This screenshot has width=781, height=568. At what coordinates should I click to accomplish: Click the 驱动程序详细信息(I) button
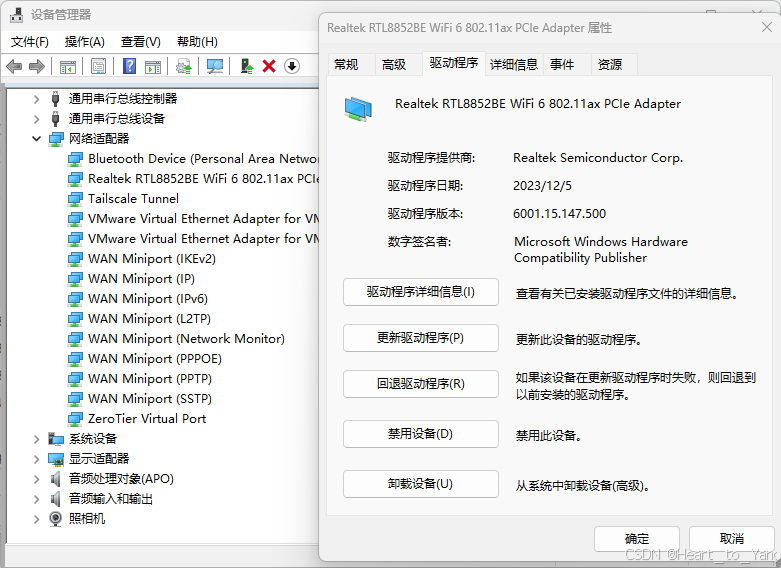click(x=421, y=292)
